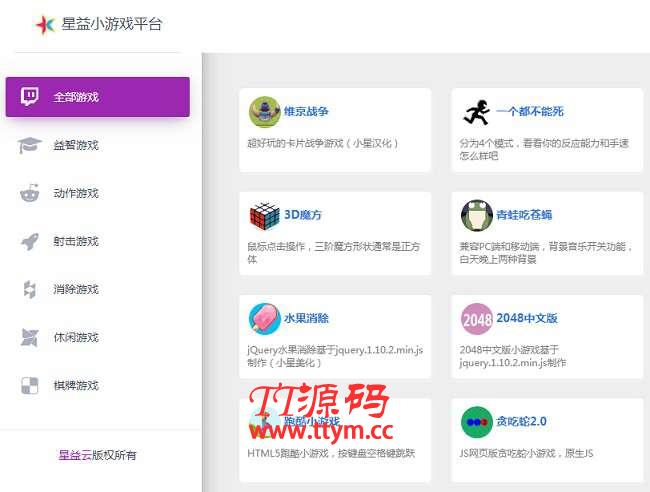Click the popsicle icon of 水果消除
Screen dimensions: 650x492
(x=264, y=319)
